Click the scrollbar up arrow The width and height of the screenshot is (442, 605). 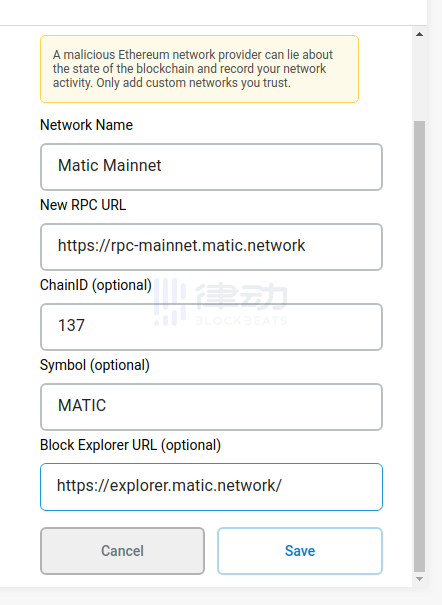419,34
